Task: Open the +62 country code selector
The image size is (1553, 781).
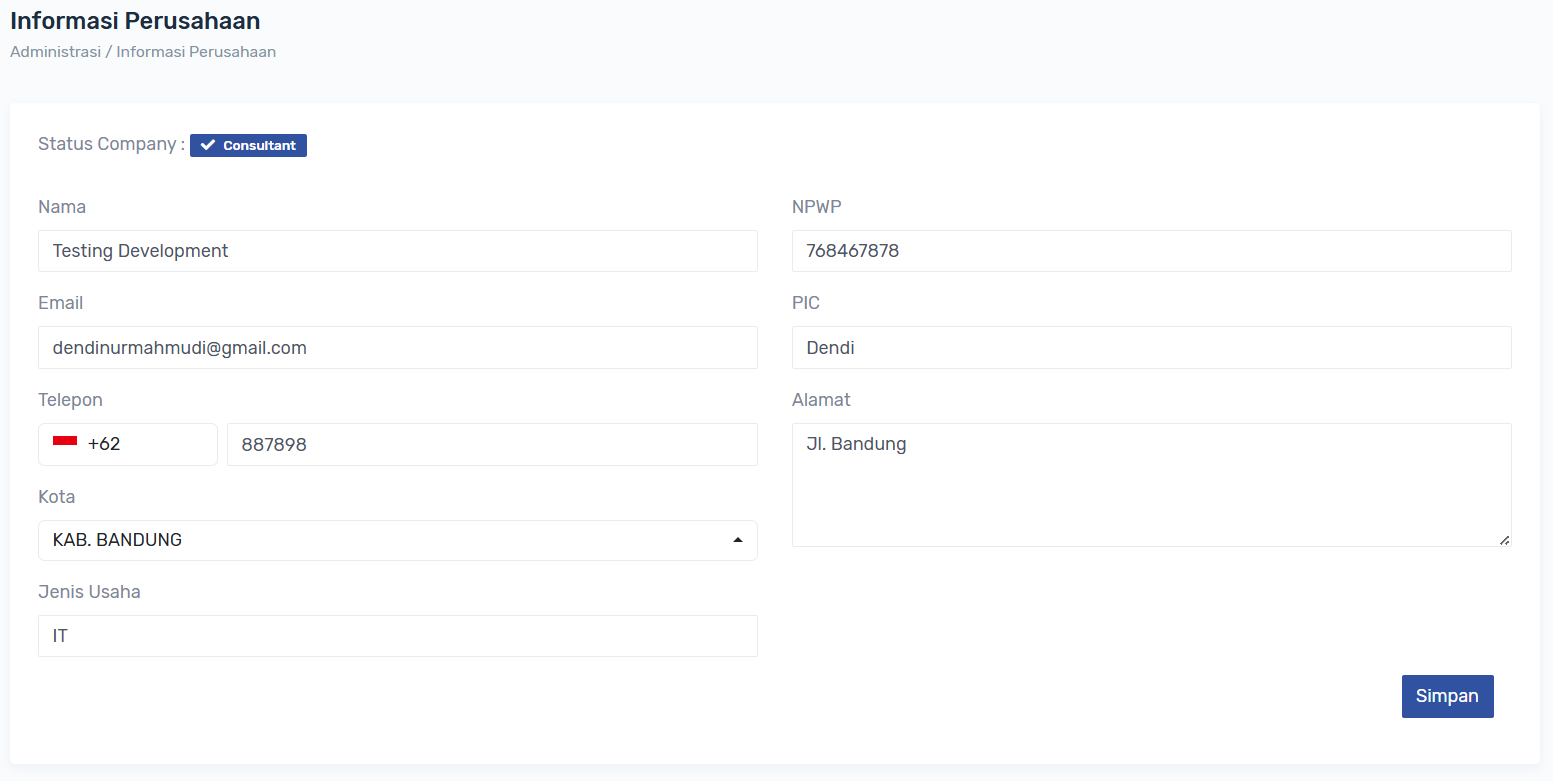Action: coord(127,444)
